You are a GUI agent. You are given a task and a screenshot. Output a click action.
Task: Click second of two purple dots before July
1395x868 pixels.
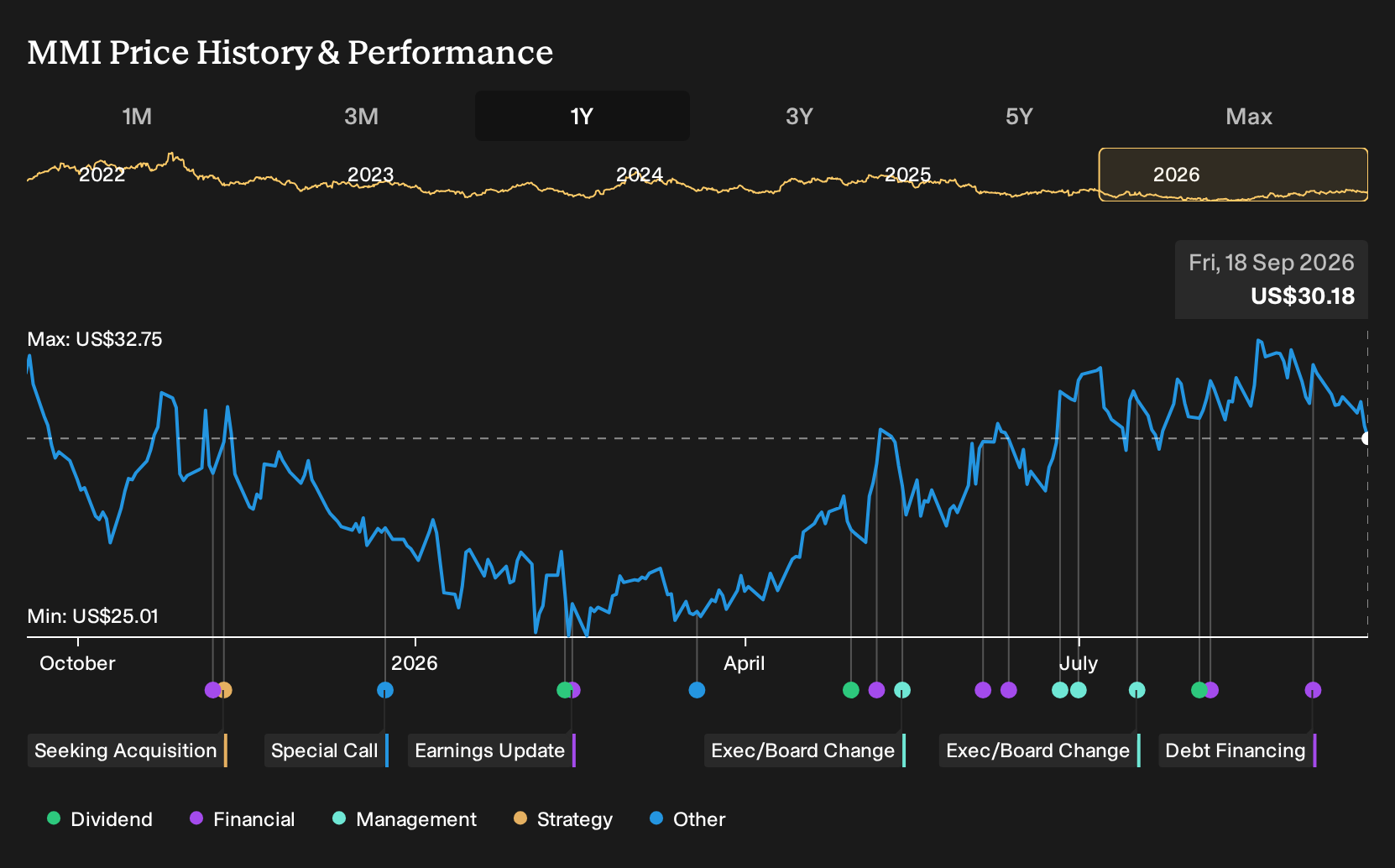coord(1009,690)
